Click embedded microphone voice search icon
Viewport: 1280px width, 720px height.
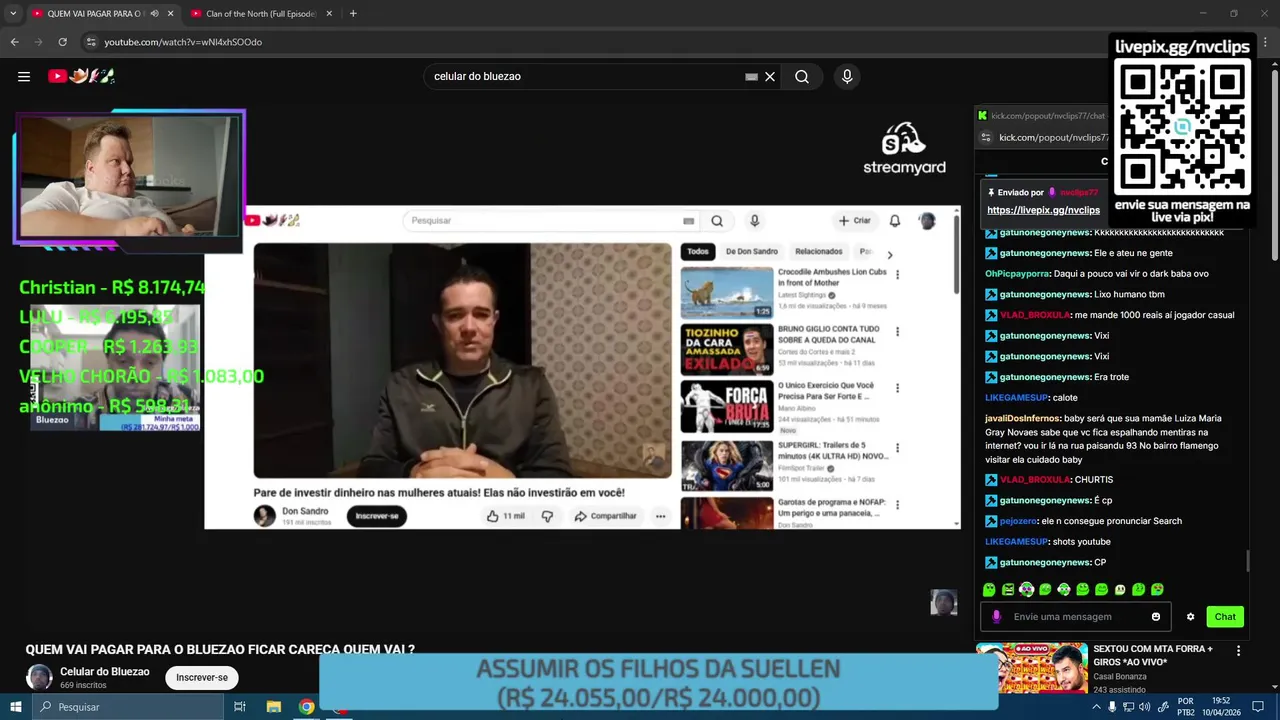(754, 221)
